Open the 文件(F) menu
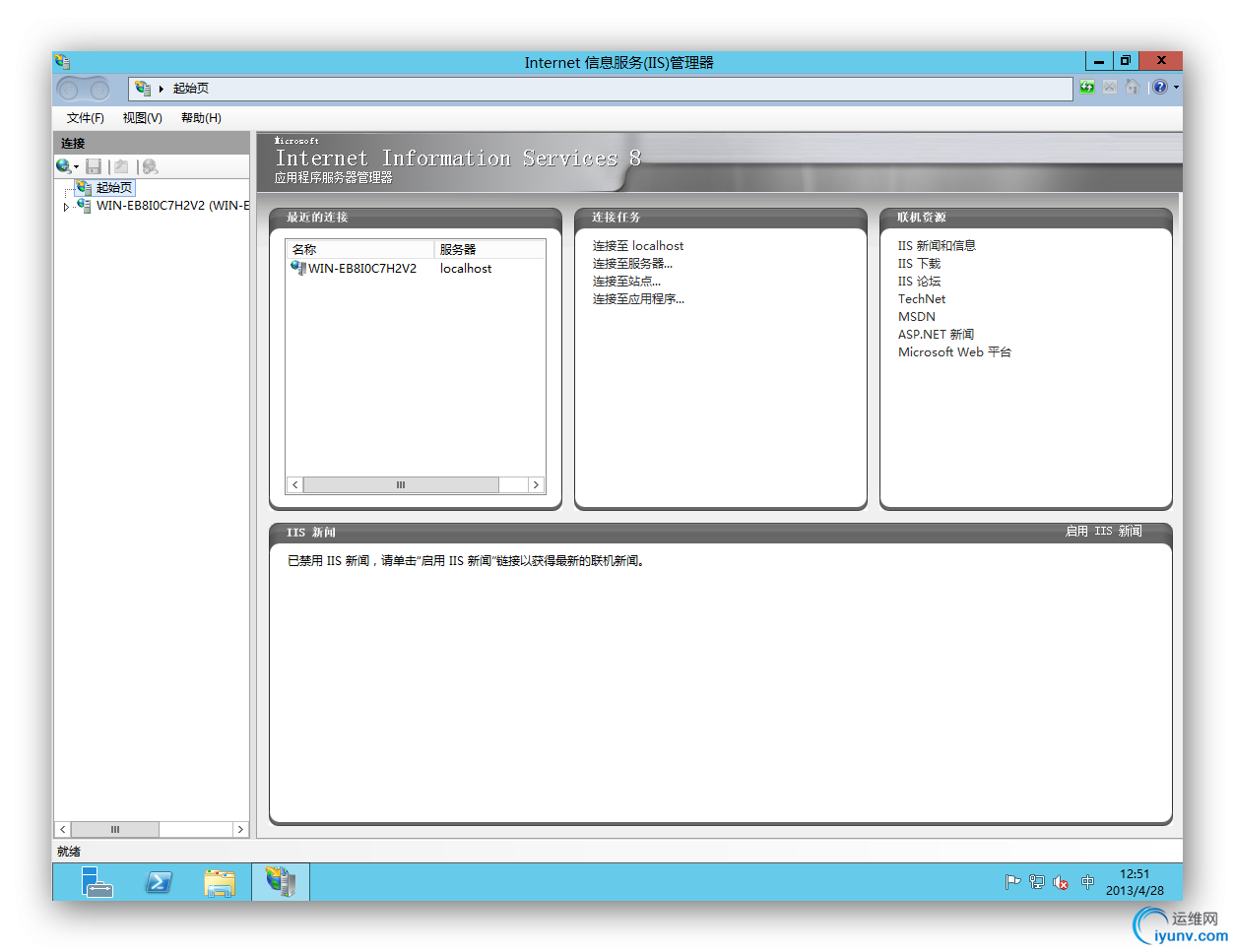The width and height of the screenshot is (1234, 952). tap(86, 118)
